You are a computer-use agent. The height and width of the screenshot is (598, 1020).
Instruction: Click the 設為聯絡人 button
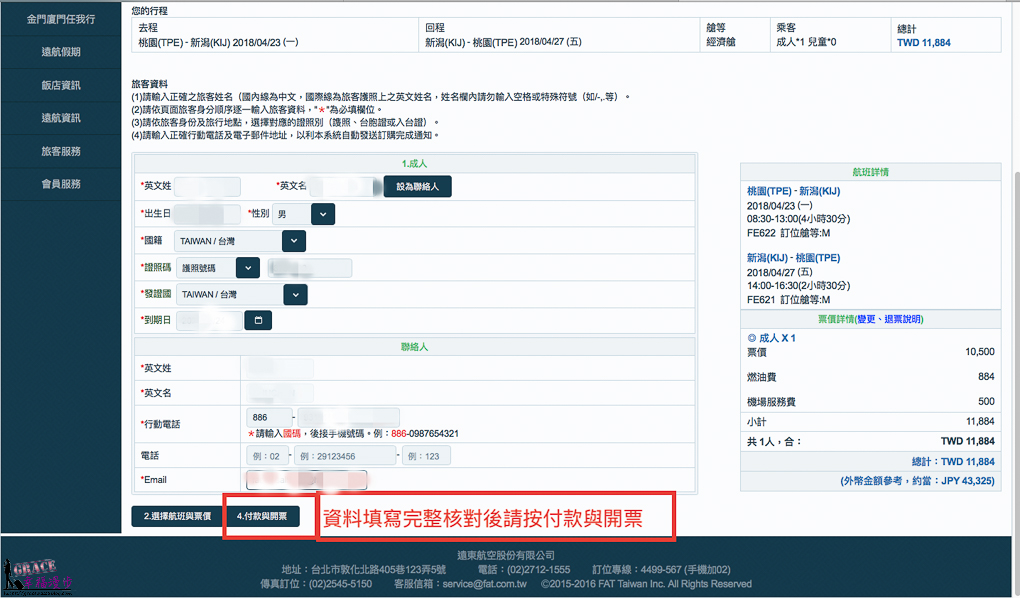point(418,186)
